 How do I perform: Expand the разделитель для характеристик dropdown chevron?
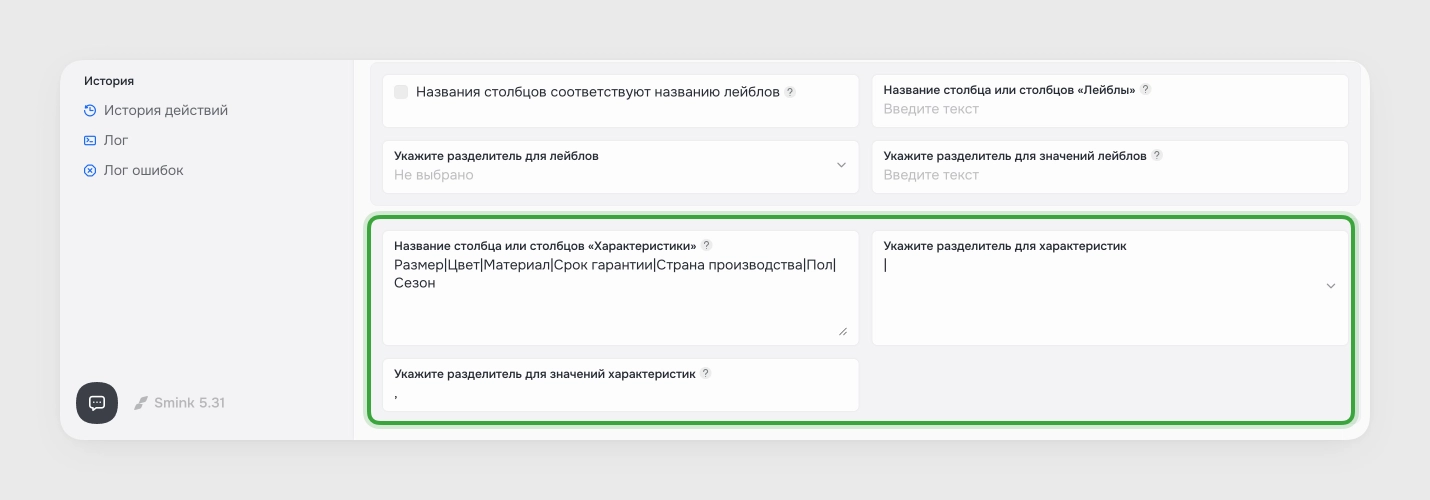pyautogui.click(x=1331, y=286)
